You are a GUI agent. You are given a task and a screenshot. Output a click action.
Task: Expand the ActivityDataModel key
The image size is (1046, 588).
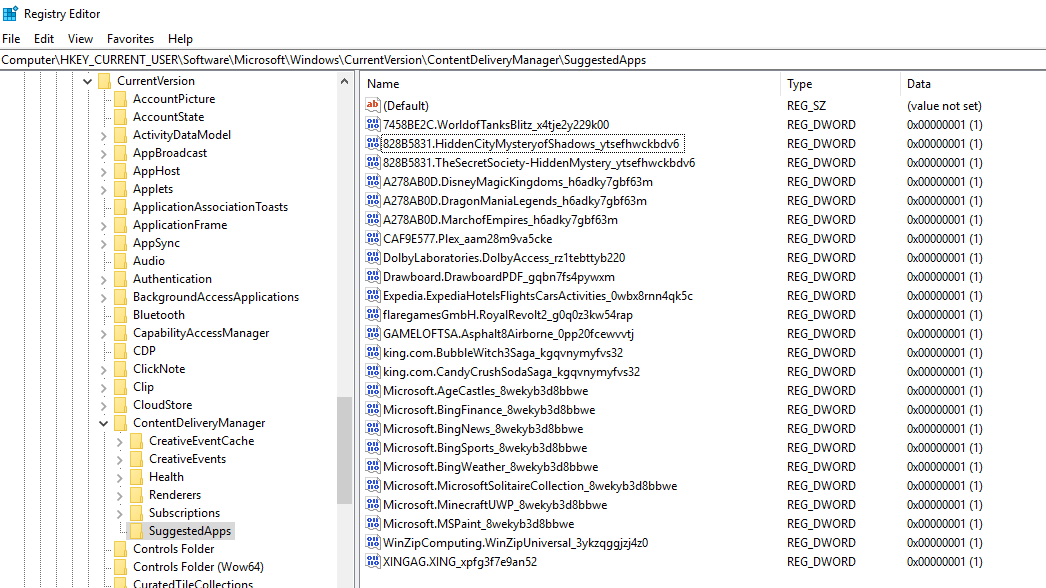[x=103, y=135]
